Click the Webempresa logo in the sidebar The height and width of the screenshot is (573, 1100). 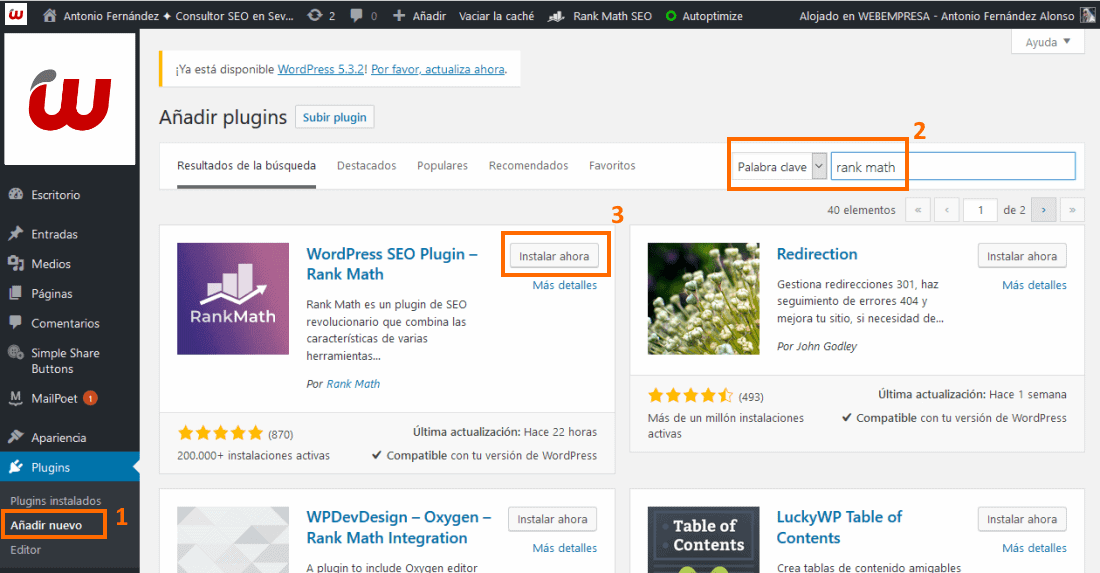click(x=69, y=99)
